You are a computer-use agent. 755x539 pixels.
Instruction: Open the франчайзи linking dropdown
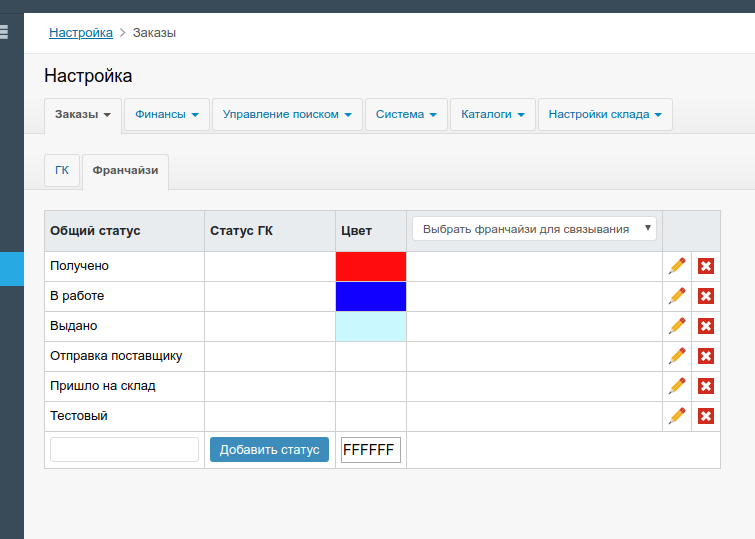click(534, 229)
